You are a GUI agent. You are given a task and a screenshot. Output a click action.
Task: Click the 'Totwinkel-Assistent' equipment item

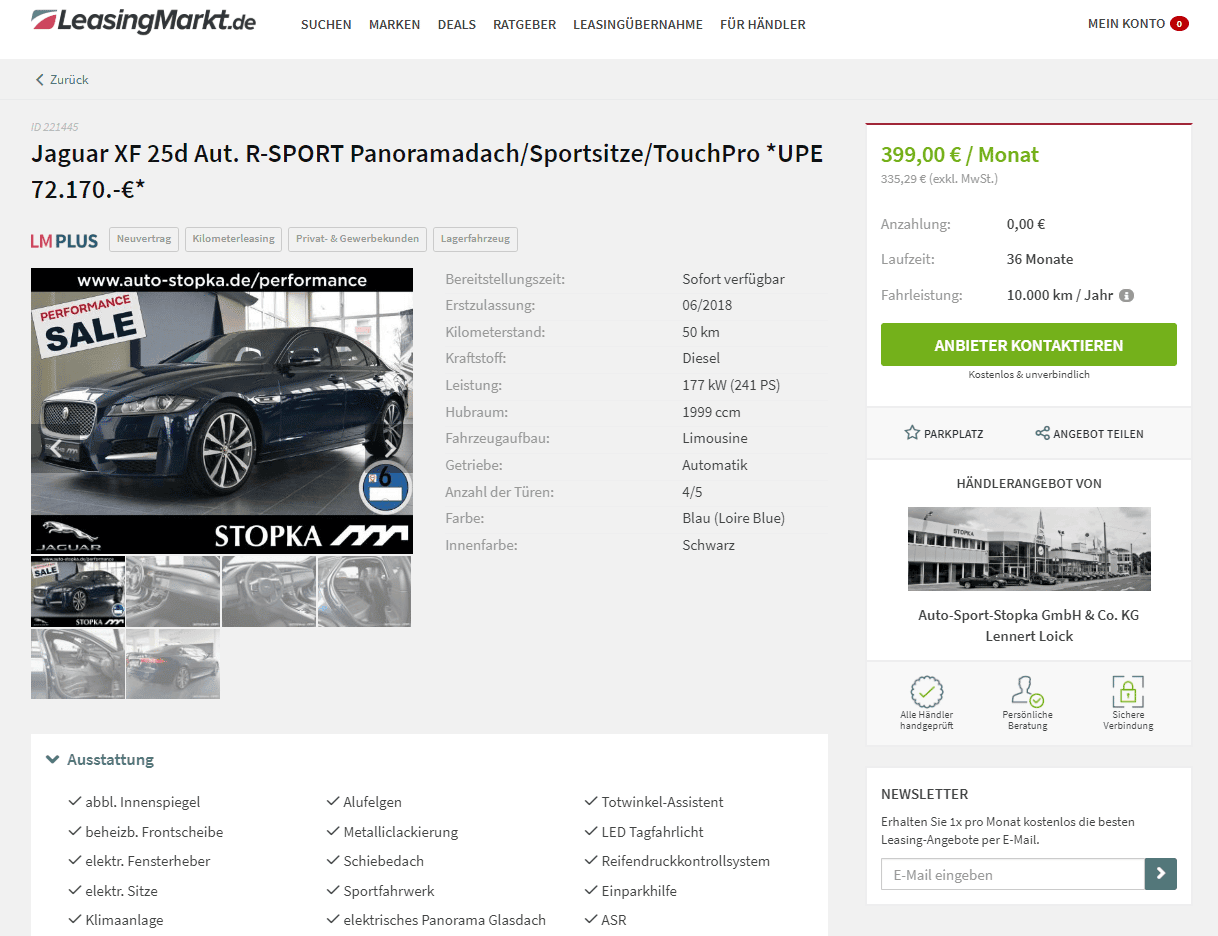point(662,802)
